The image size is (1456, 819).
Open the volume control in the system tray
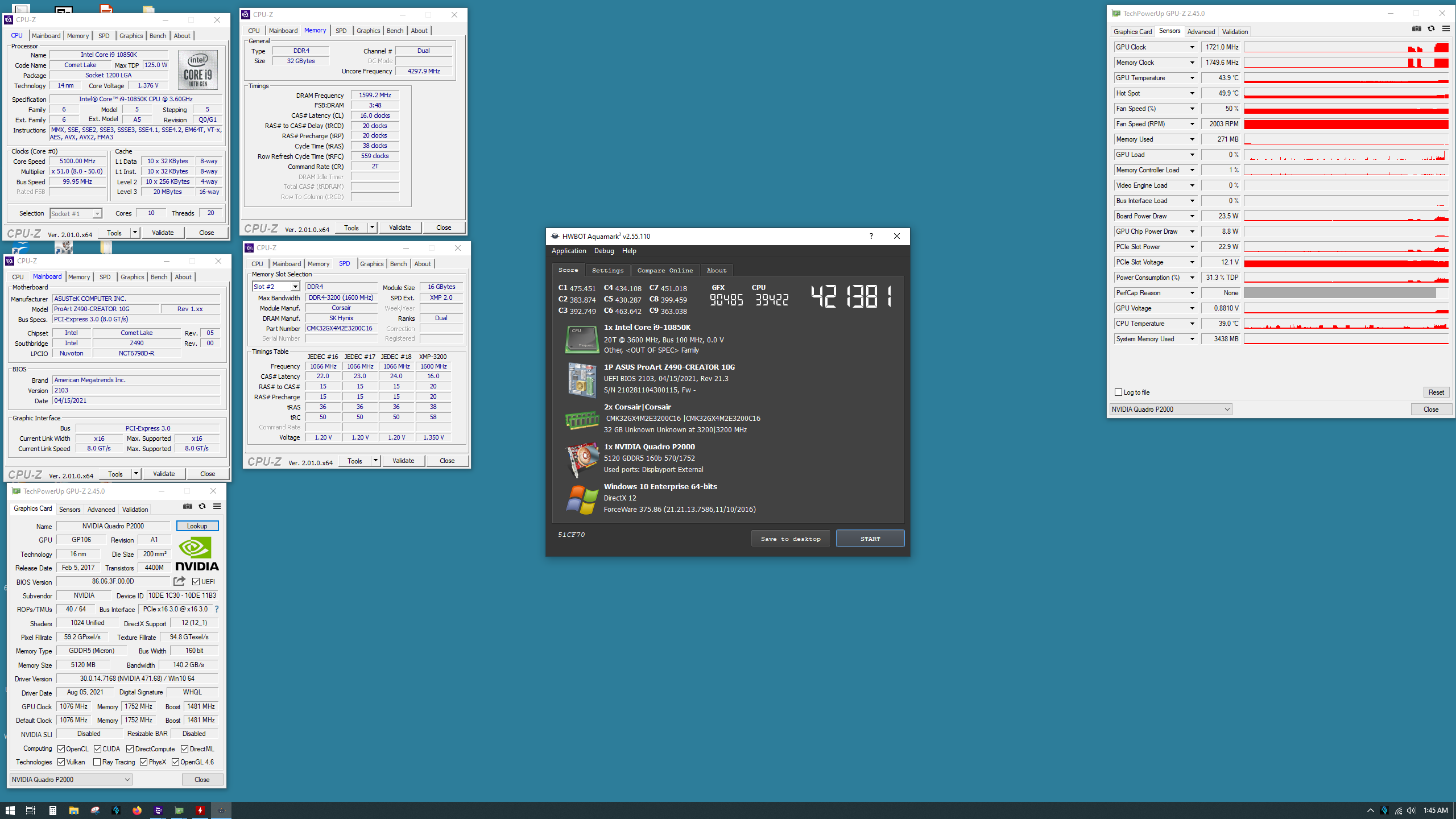click(x=1411, y=810)
